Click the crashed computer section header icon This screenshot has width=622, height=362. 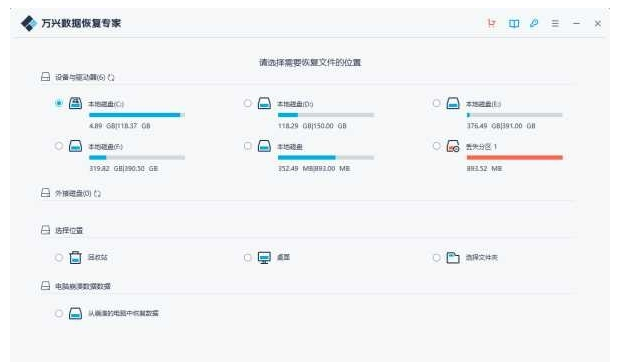coord(46,286)
